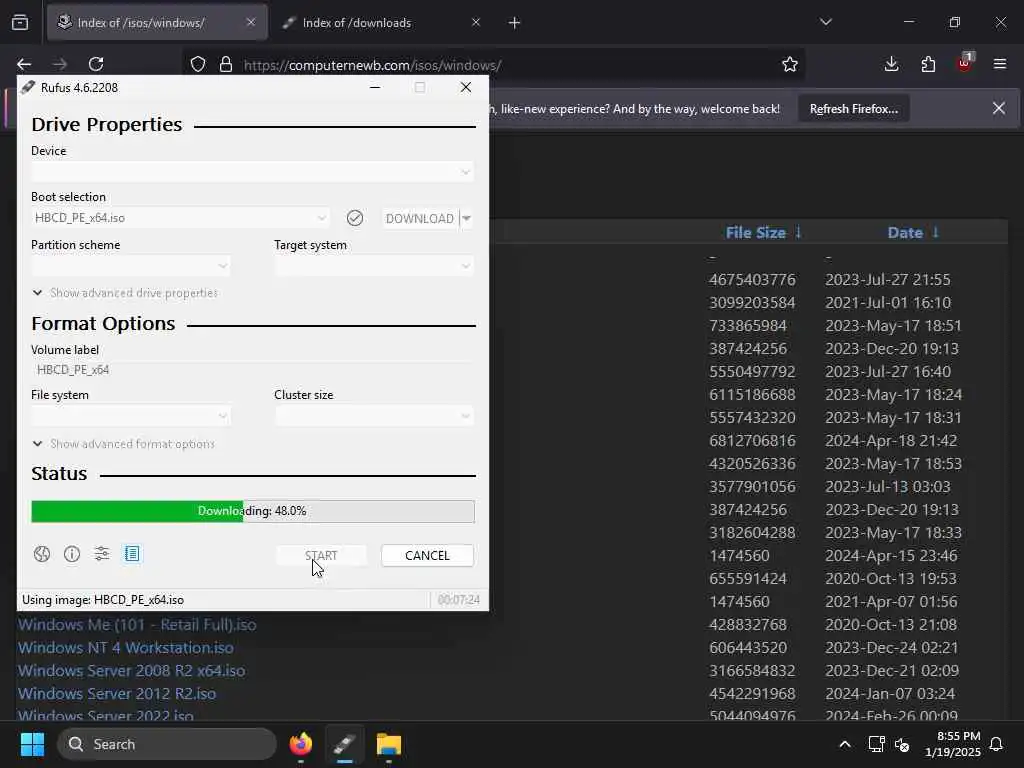Screen dimensions: 1024x768
Task: Bookmark this page with the star
Action: click(790, 65)
